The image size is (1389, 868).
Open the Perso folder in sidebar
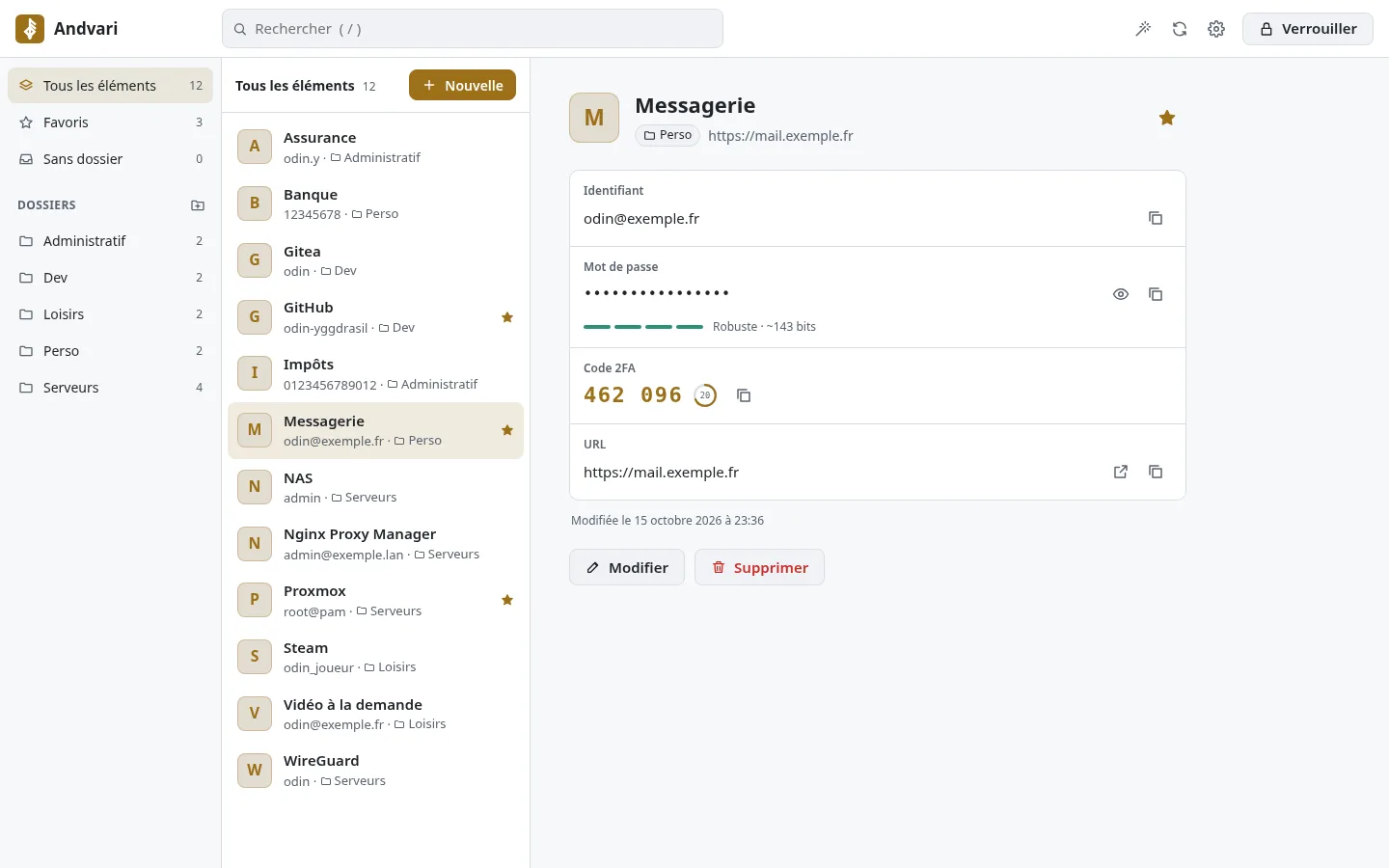(x=110, y=351)
